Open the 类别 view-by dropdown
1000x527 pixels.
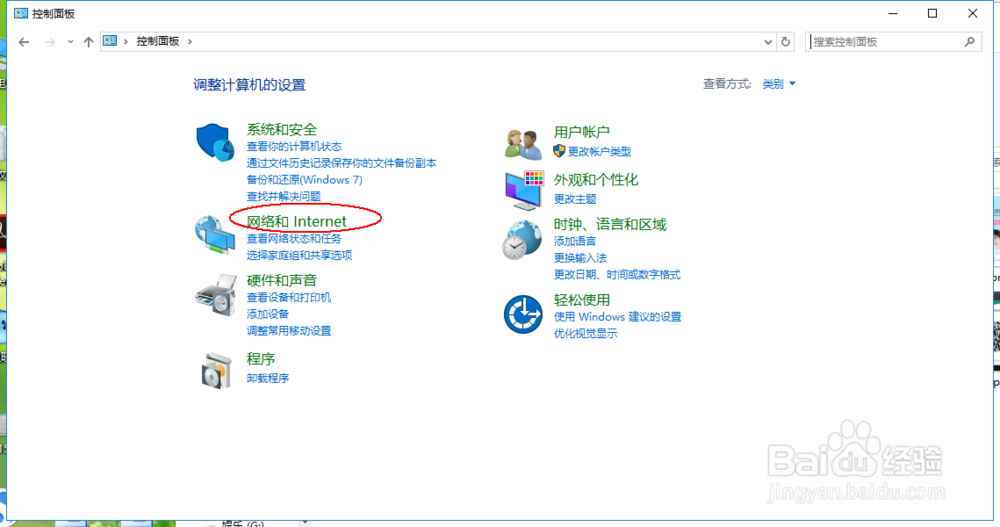(779, 84)
